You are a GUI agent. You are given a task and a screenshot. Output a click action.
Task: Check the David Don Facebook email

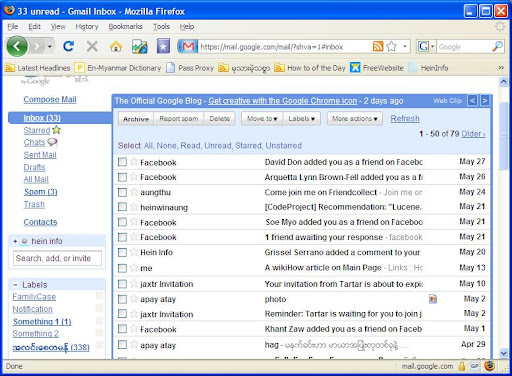coord(122,162)
